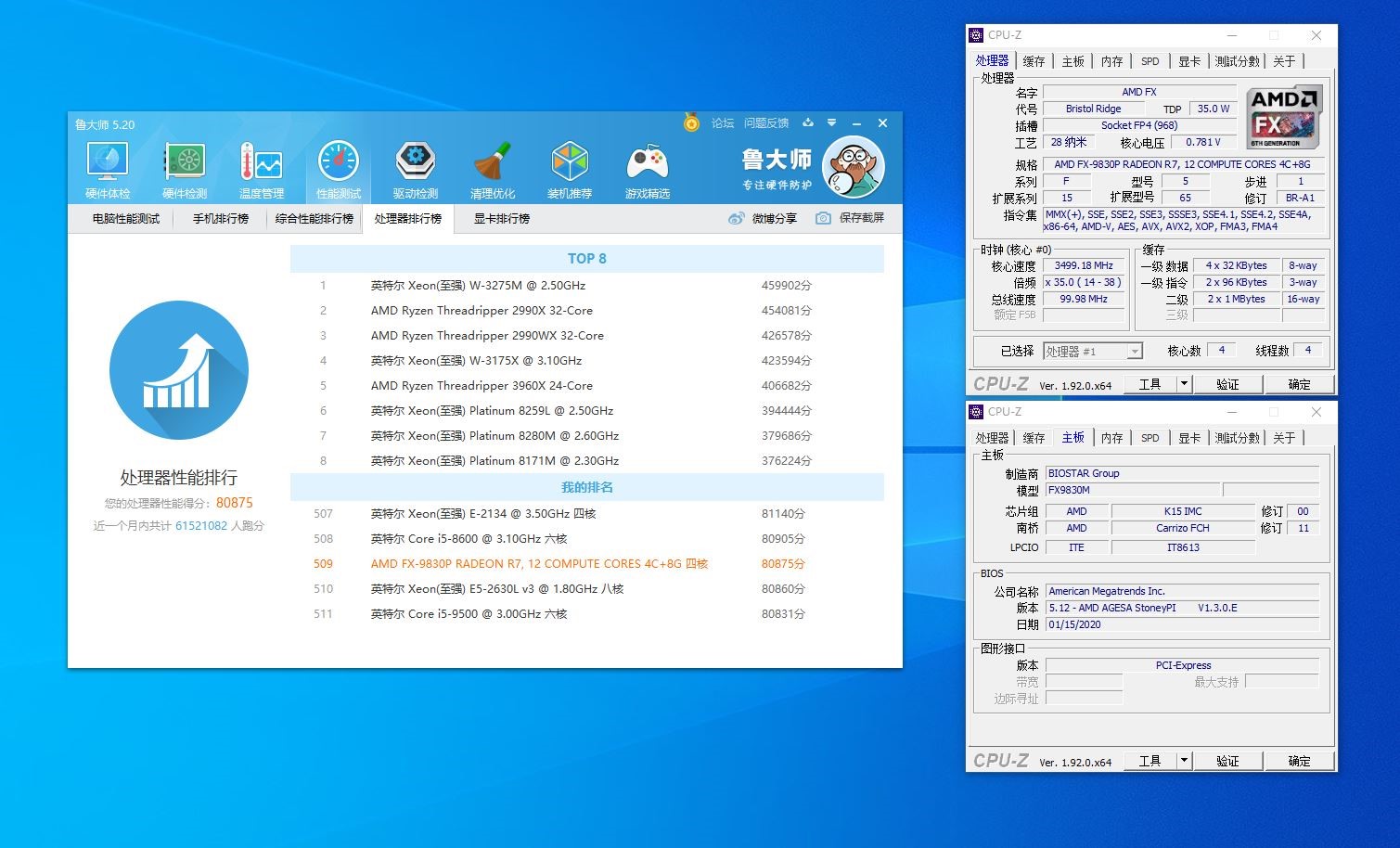The width and height of the screenshot is (1400, 848).
Task: Minimize the Ludashi window
Action: point(856,122)
